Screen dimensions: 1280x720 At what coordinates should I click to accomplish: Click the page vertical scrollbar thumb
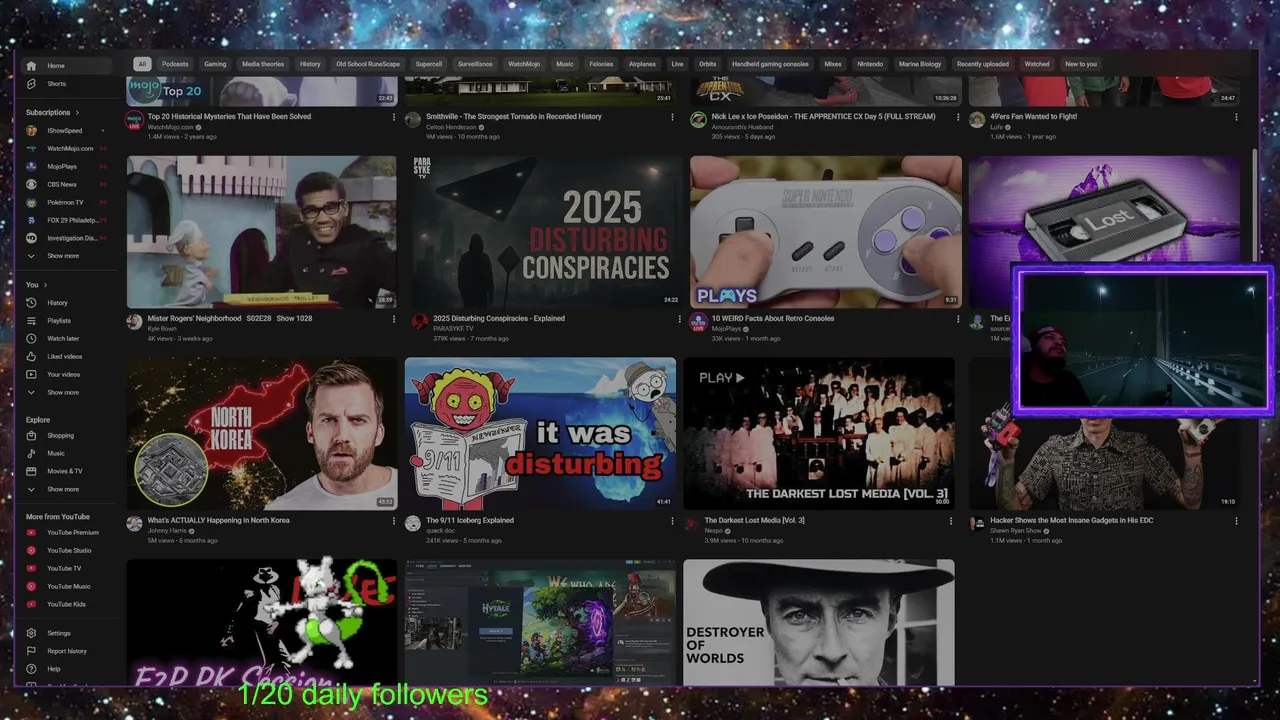1255,205
